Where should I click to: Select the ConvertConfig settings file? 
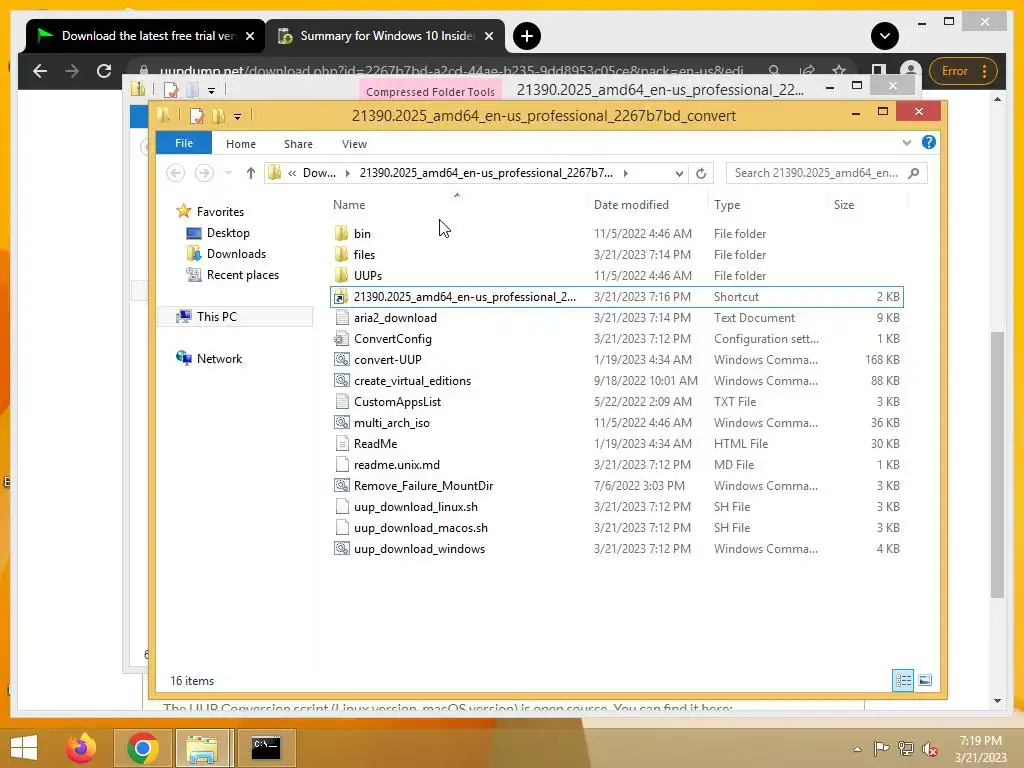click(392, 339)
